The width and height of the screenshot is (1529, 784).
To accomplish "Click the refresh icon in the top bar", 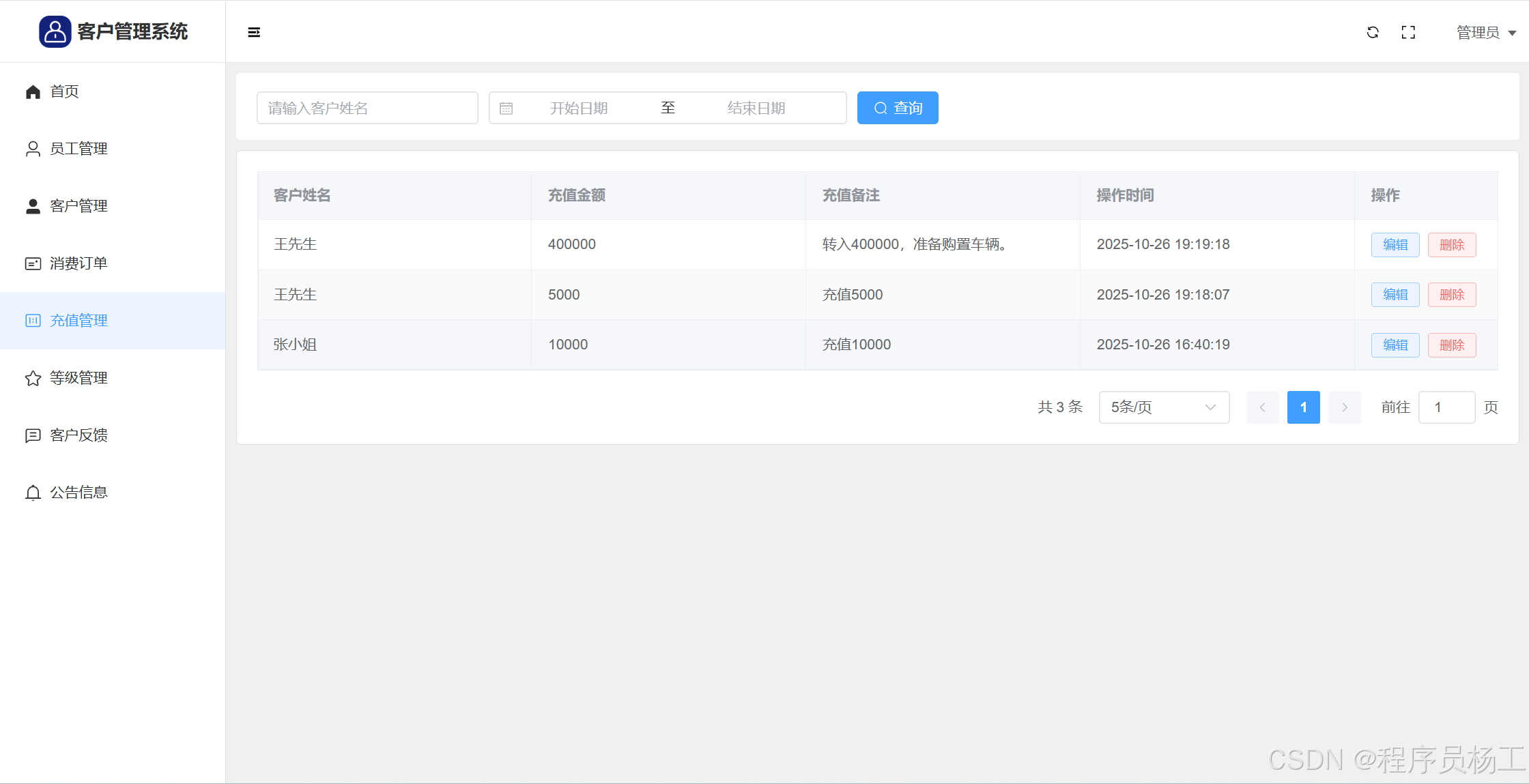I will coord(1373,32).
